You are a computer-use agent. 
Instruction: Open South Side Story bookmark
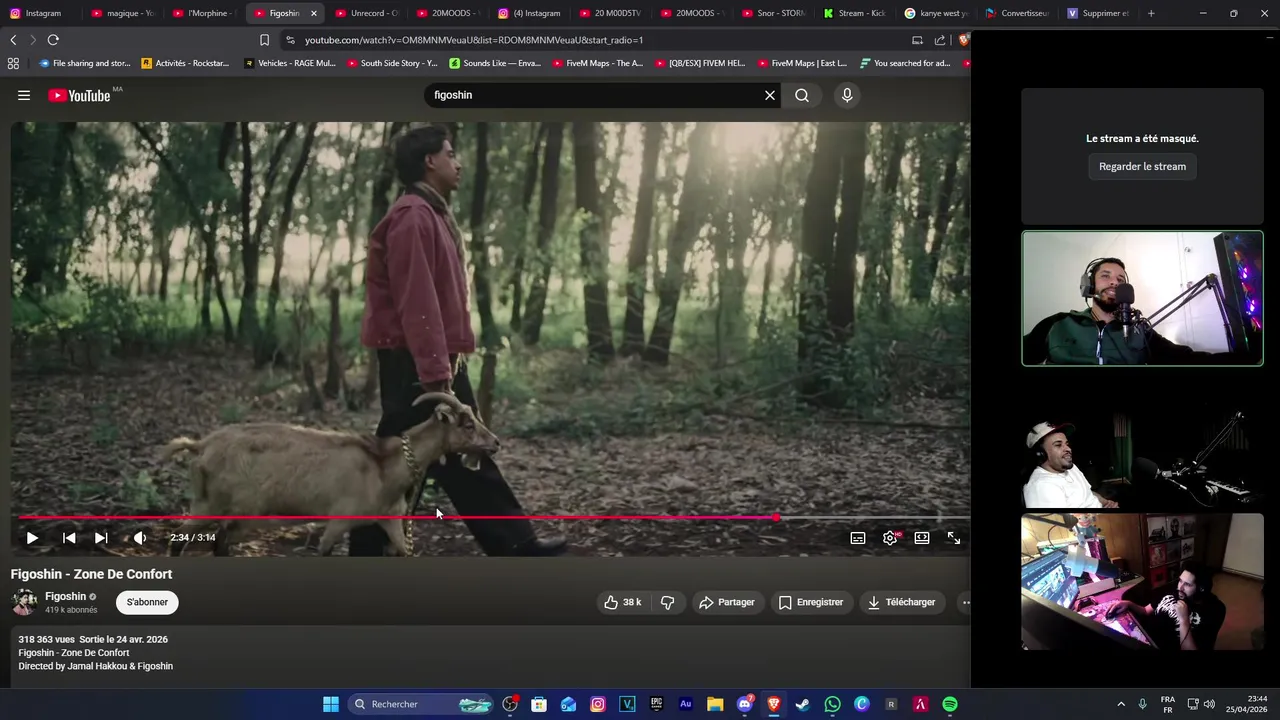[392, 63]
